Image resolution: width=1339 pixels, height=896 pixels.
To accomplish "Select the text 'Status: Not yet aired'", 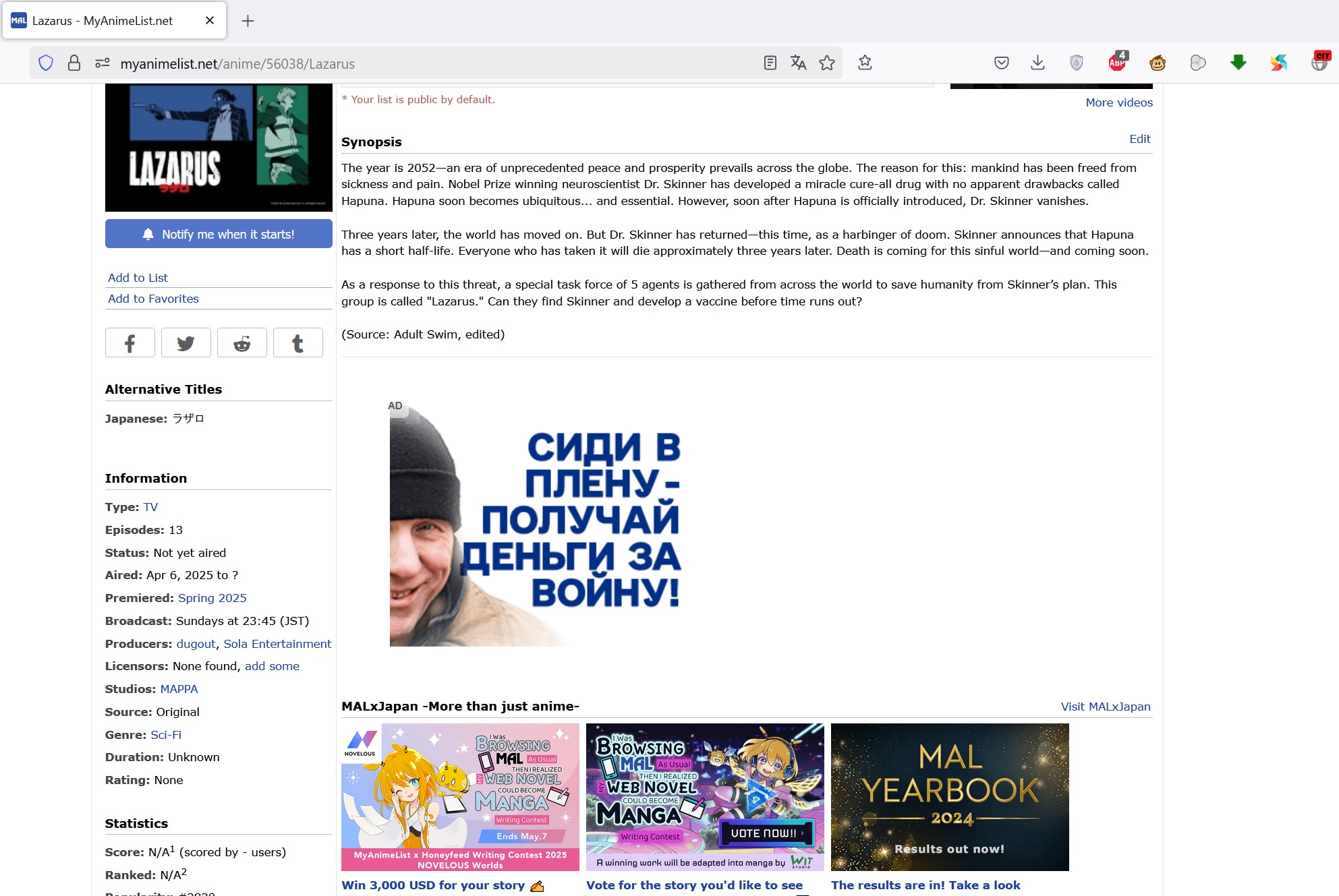I will click(x=165, y=553).
